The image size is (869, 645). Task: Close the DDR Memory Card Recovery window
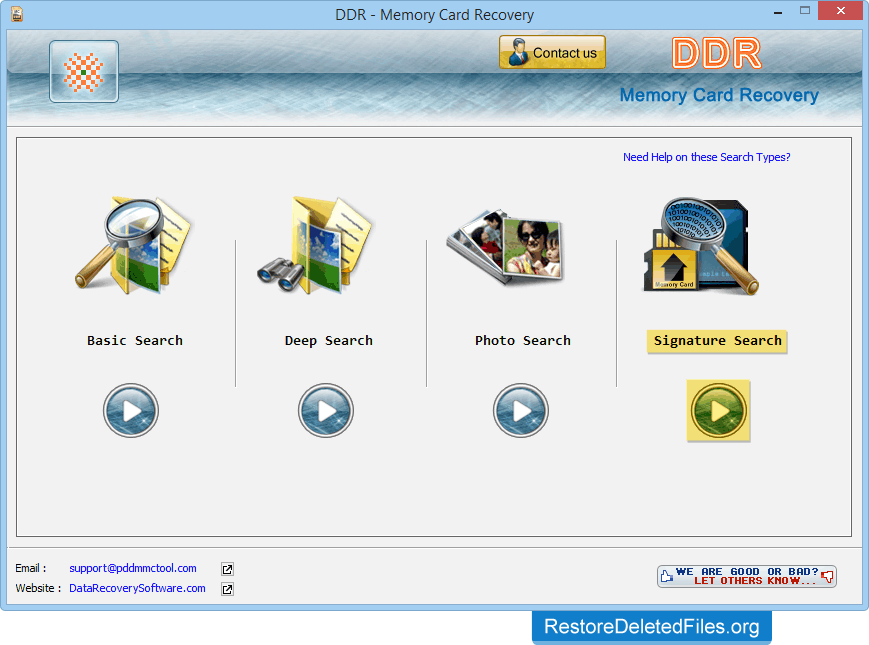pyautogui.click(x=841, y=11)
